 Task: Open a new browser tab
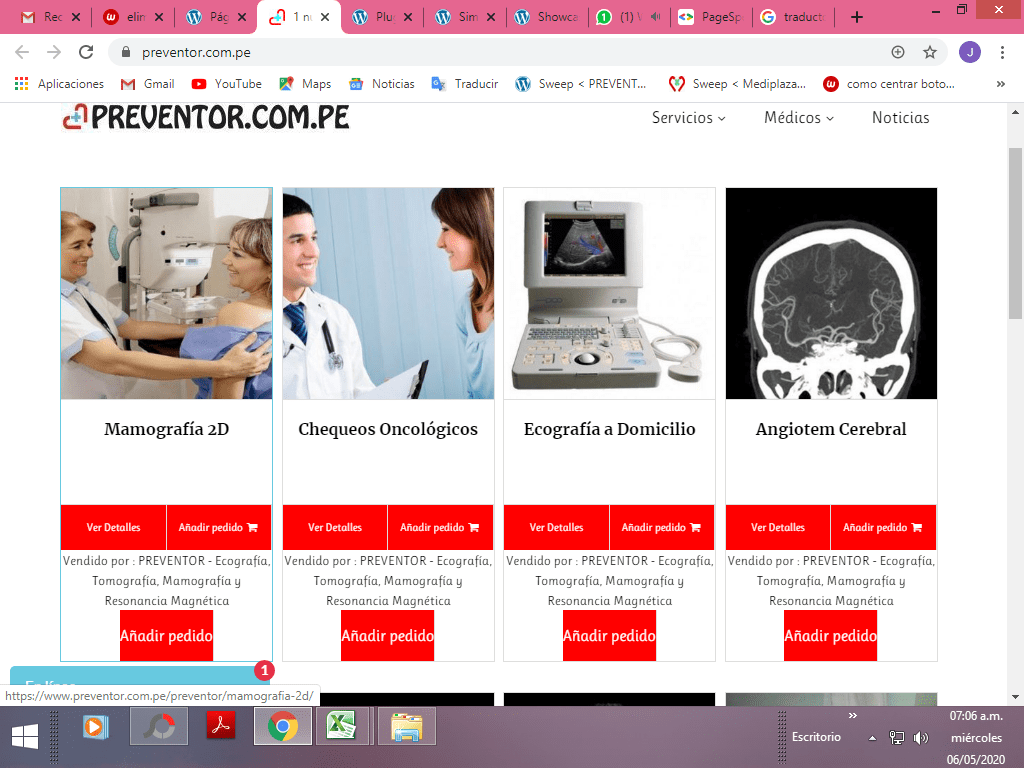tap(857, 17)
